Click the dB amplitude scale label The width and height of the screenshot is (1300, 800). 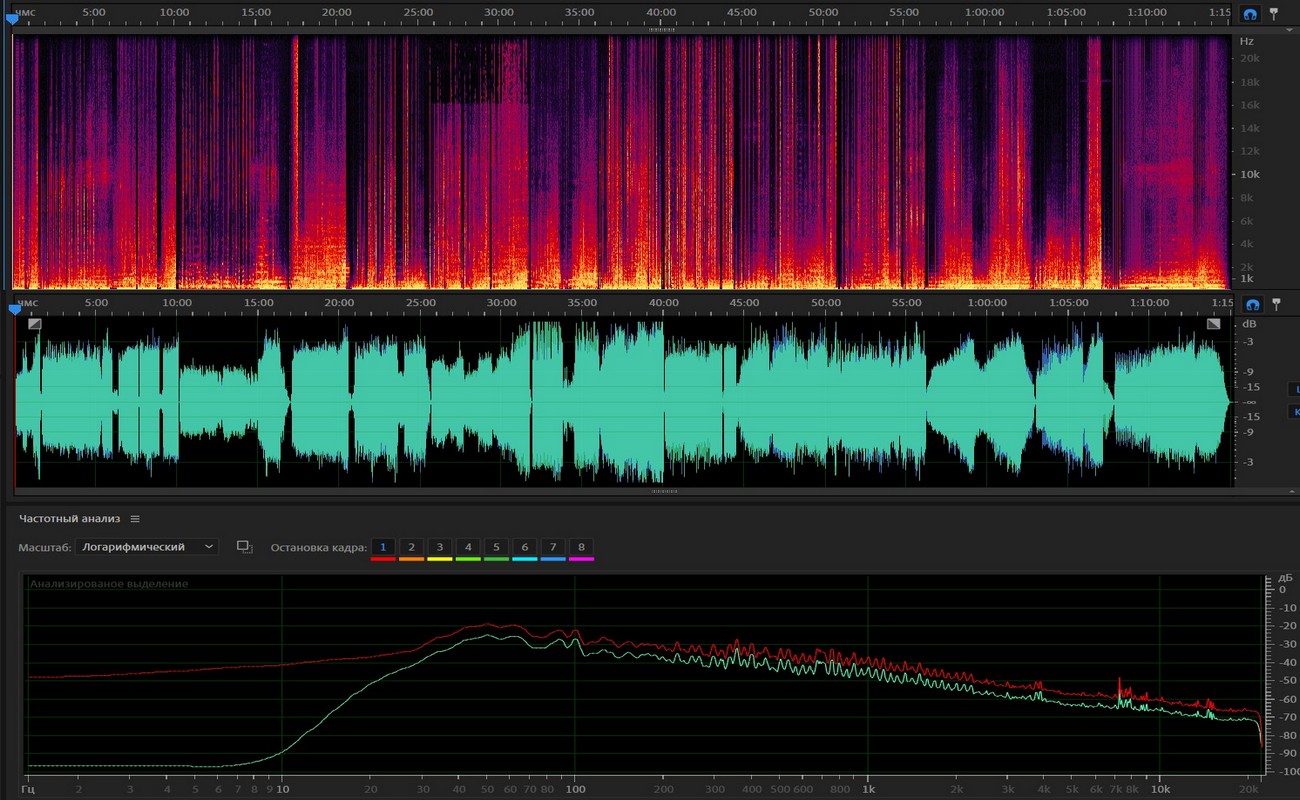1248,325
